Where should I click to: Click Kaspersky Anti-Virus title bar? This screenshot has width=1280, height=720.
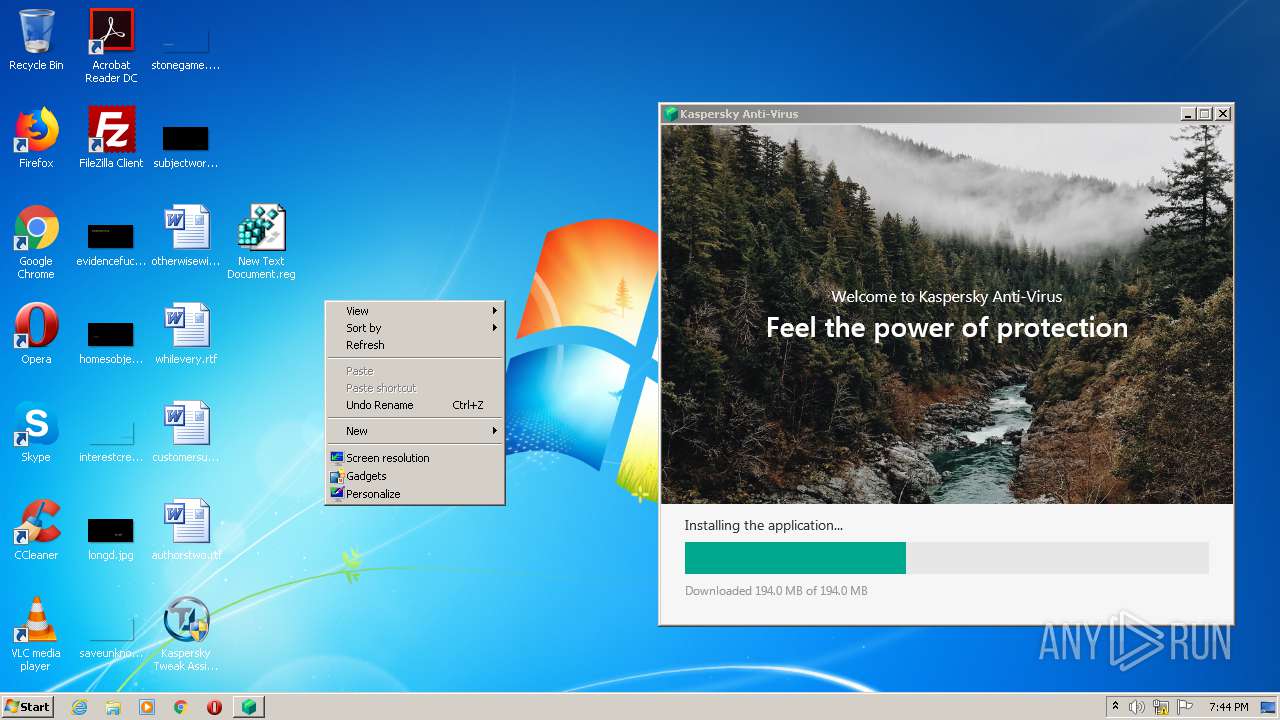coord(920,114)
